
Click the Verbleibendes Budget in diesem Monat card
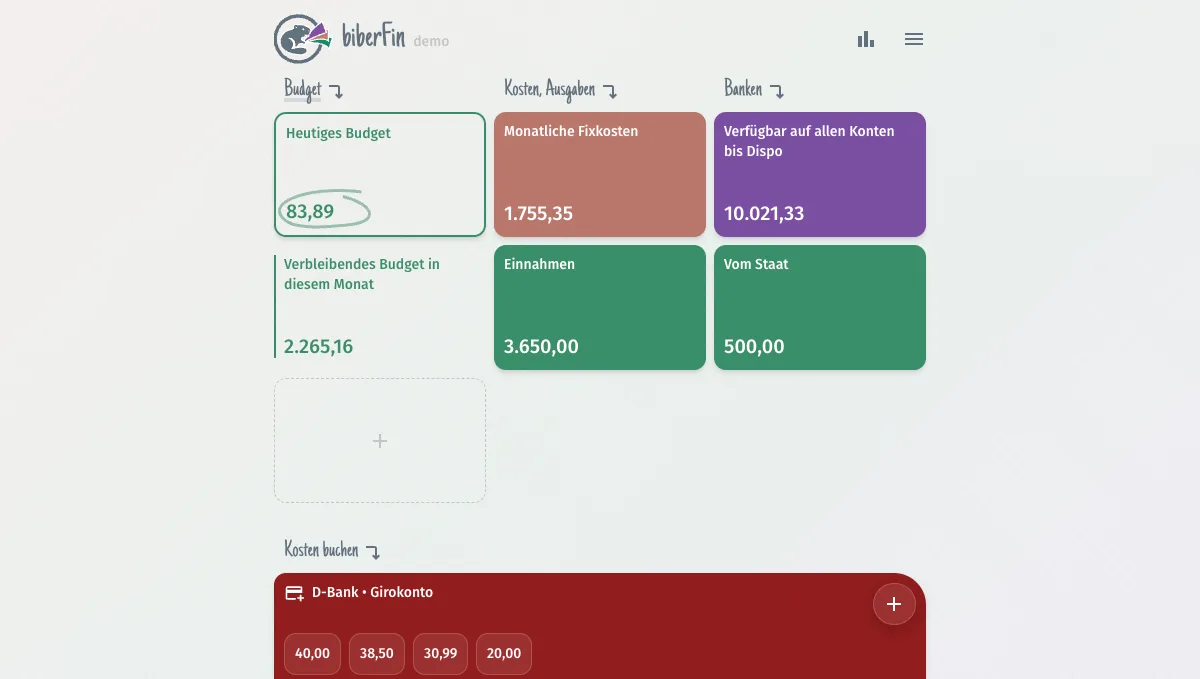point(380,307)
